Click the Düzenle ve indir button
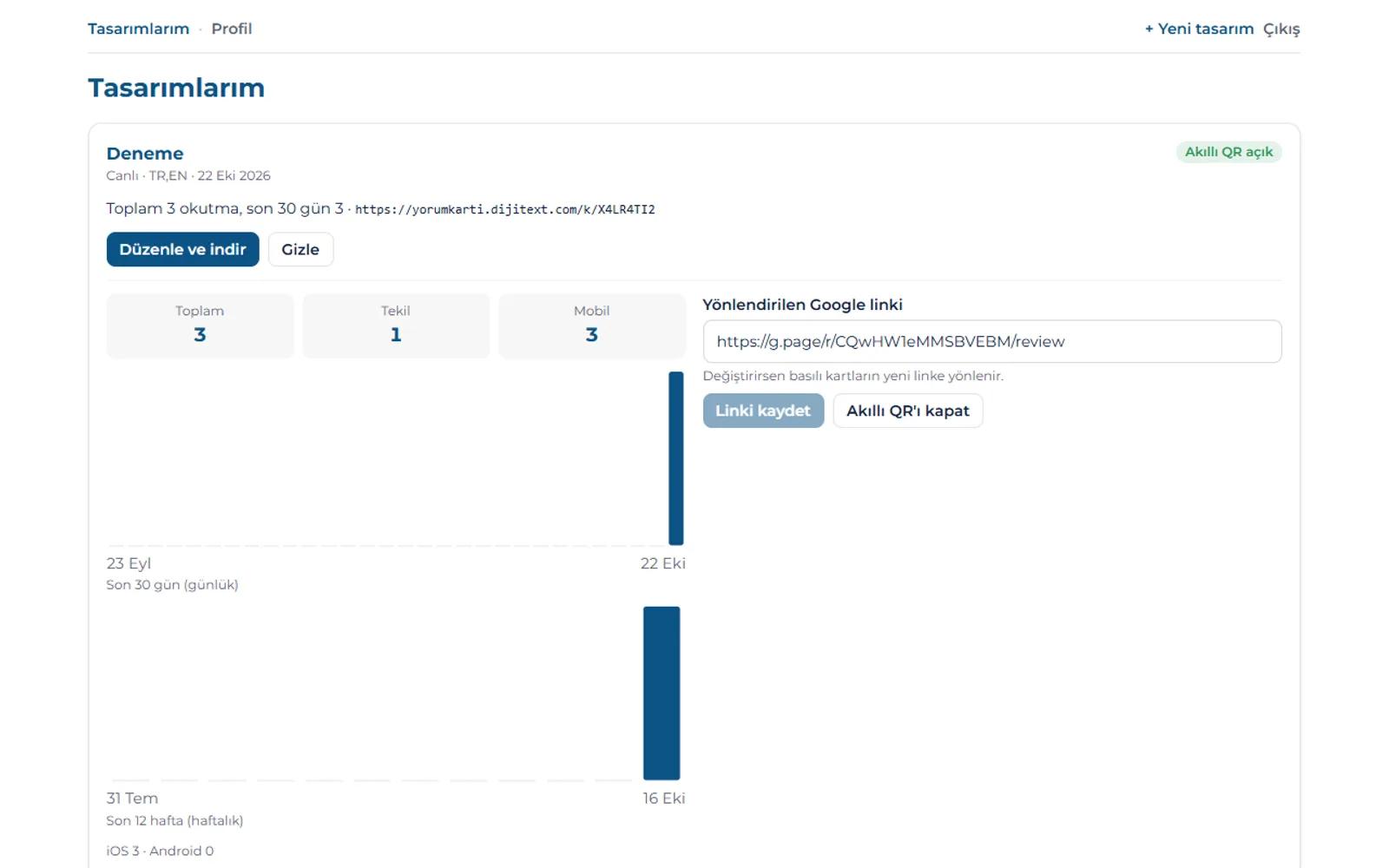This screenshot has height=868, width=1389. [183, 249]
